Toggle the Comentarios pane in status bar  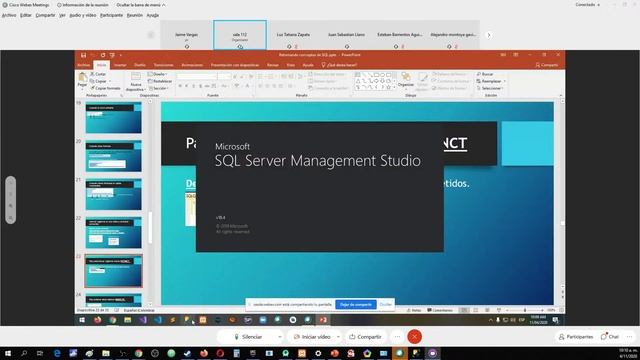pyautogui.click(x=440, y=310)
